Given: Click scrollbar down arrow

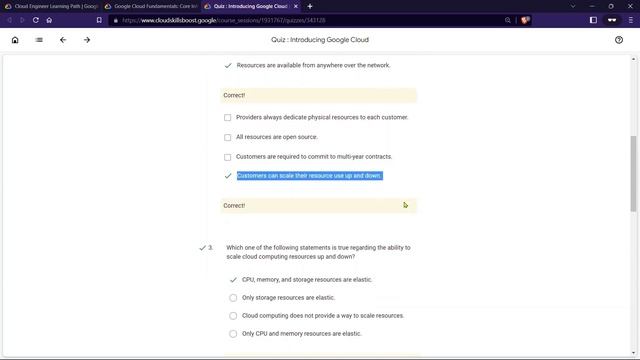Looking at the screenshot, I should point(633,353).
